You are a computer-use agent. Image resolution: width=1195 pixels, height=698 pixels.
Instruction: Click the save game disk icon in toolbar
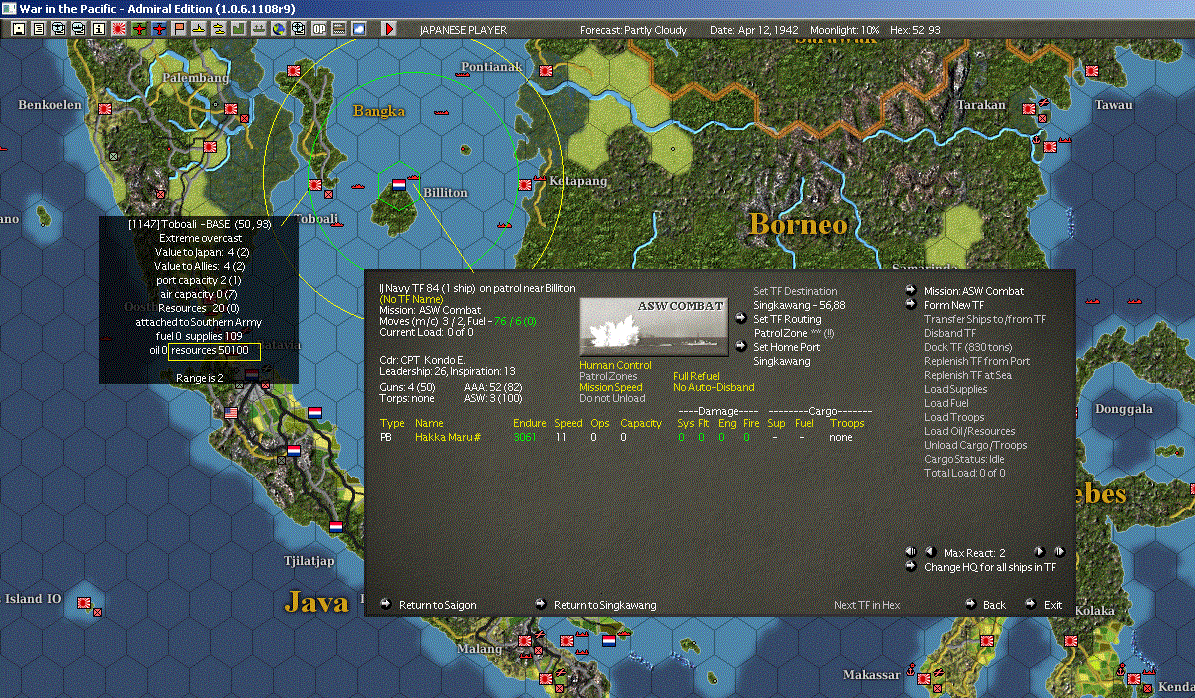tap(18, 29)
